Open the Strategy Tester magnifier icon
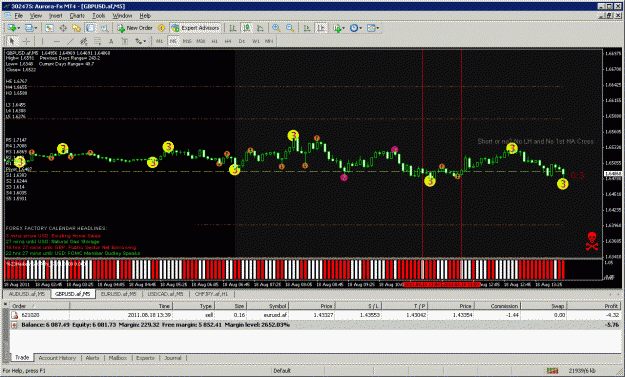The image size is (625, 377). (x=104, y=28)
